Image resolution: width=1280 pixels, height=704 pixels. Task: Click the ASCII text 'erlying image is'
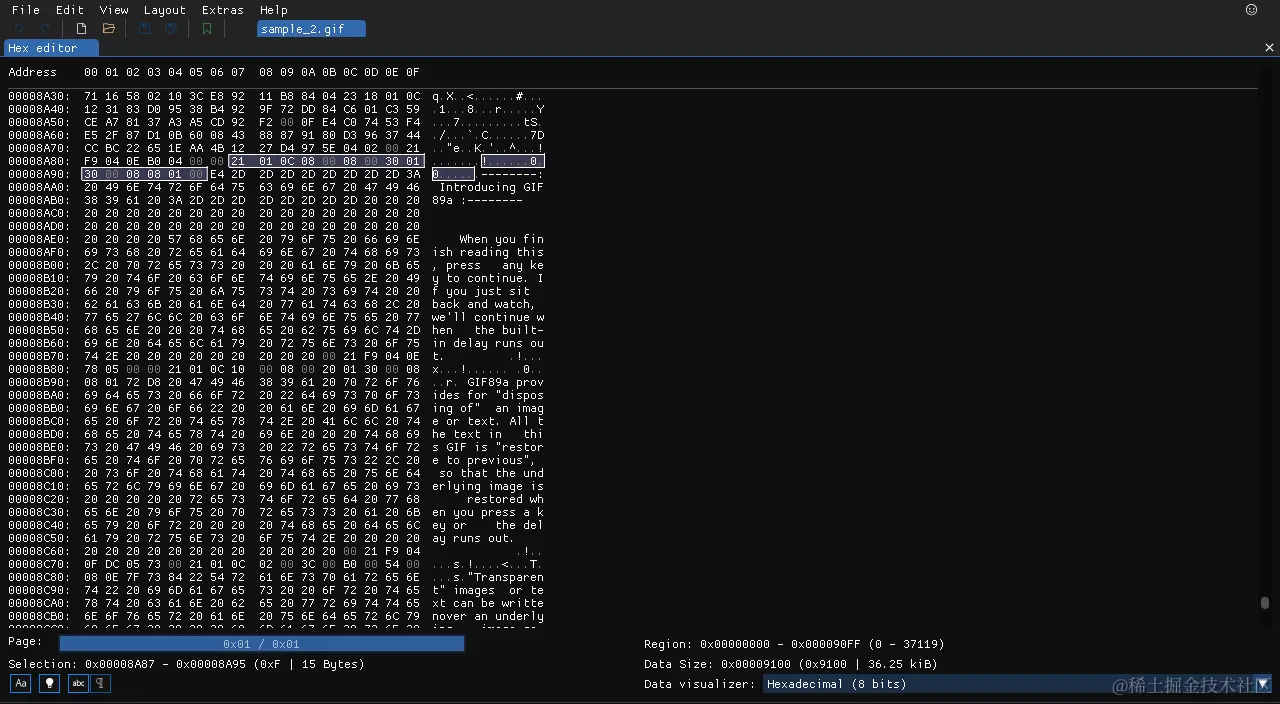[x=488, y=486]
